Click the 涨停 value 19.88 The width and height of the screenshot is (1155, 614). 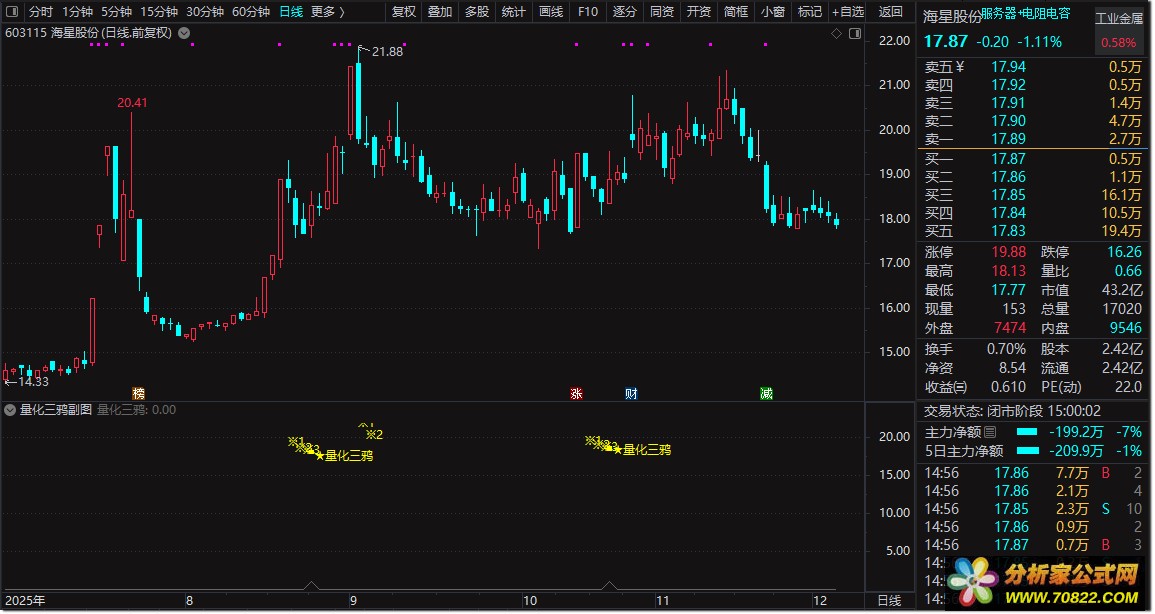click(1008, 253)
